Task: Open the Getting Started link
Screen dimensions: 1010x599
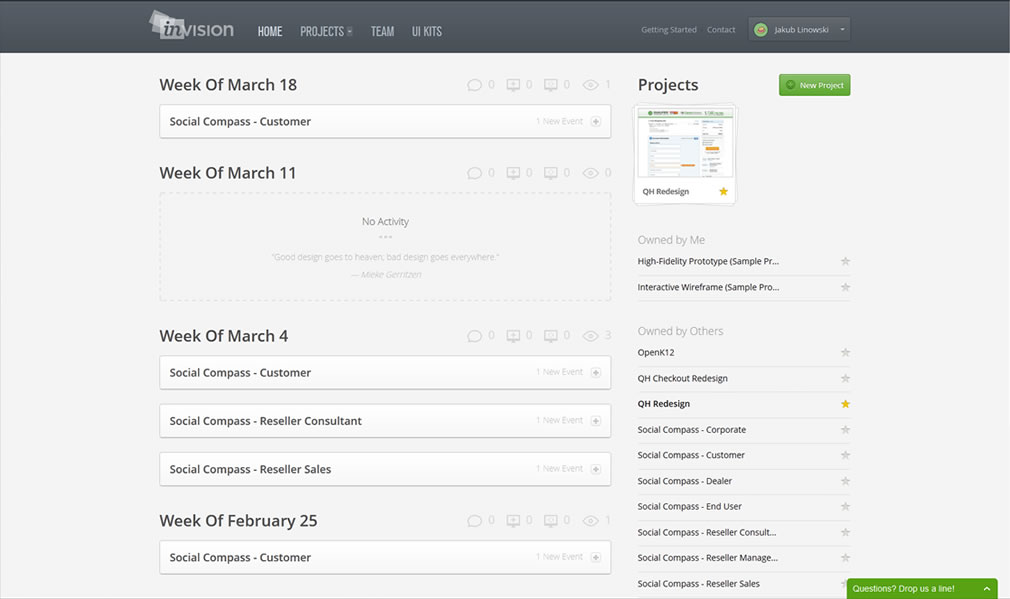Action: coord(669,30)
